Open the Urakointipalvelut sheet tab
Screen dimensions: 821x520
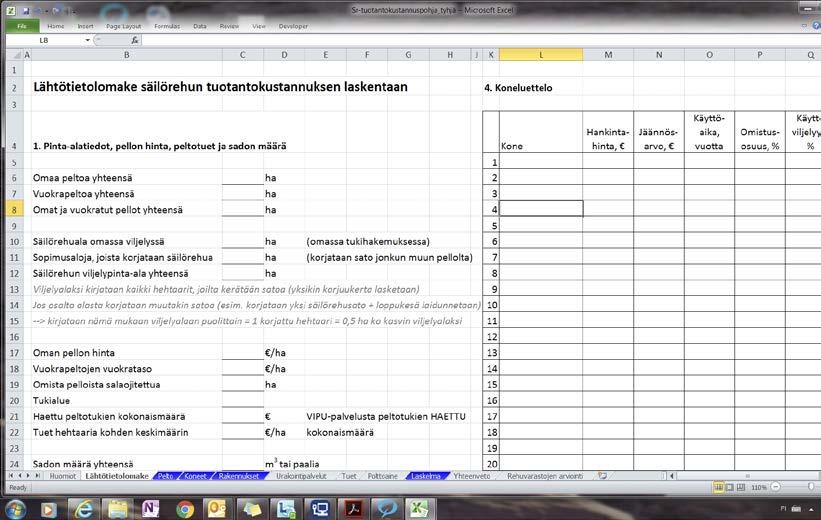301,476
